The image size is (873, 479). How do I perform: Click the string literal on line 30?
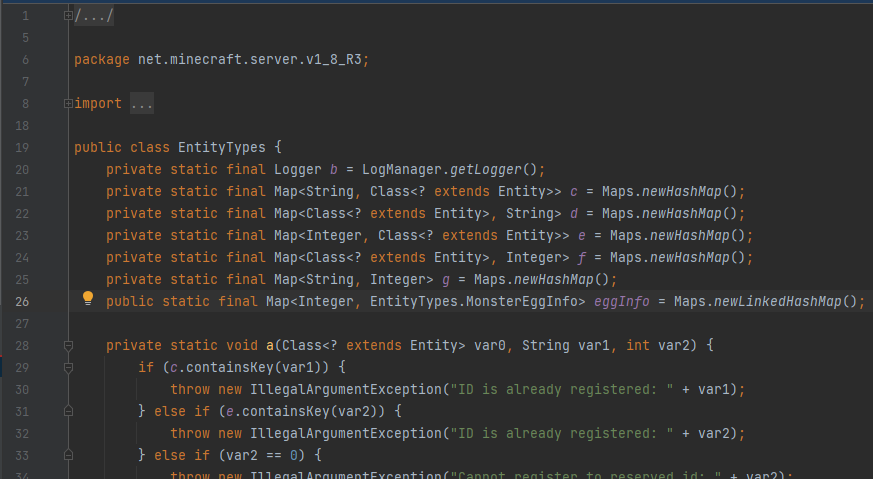(561, 390)
